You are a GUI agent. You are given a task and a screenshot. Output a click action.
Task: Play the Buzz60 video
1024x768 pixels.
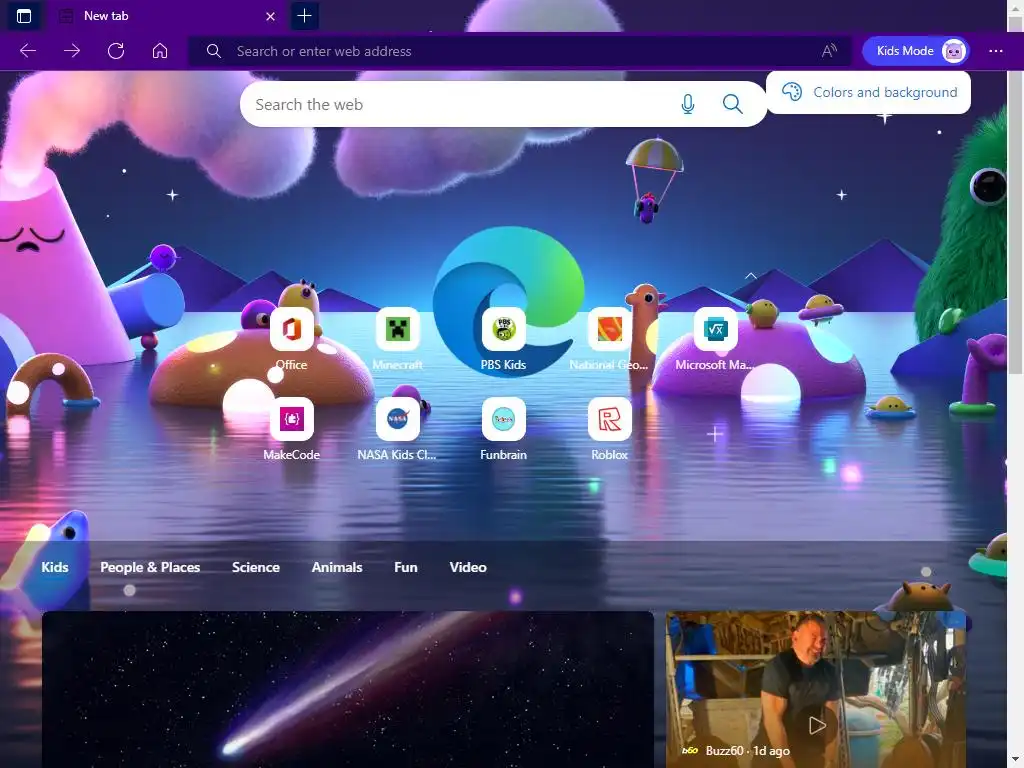tap(817, 725)
